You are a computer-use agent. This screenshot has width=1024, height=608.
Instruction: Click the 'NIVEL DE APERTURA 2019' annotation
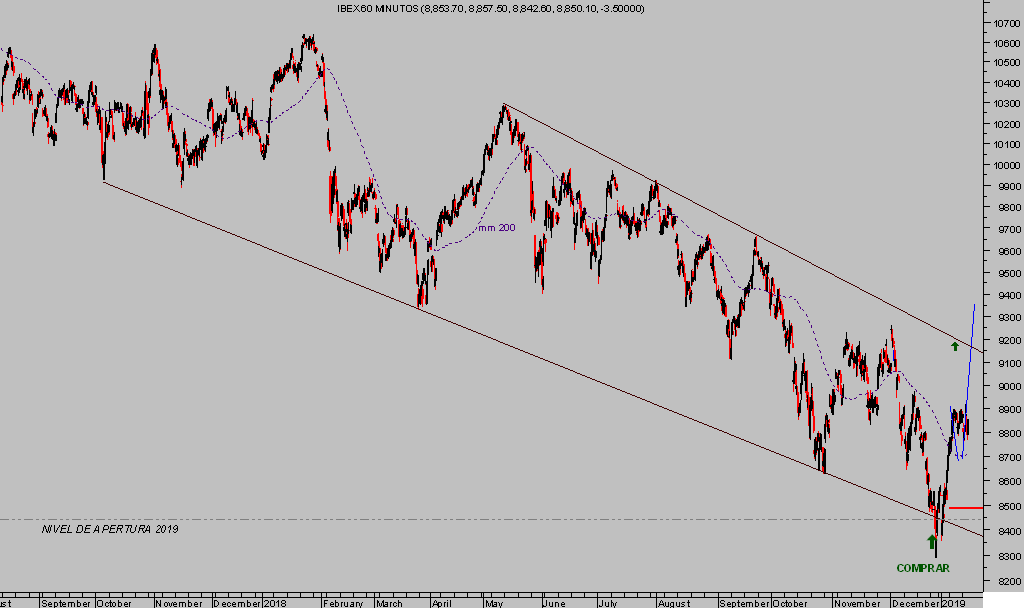tap(110, 528)
